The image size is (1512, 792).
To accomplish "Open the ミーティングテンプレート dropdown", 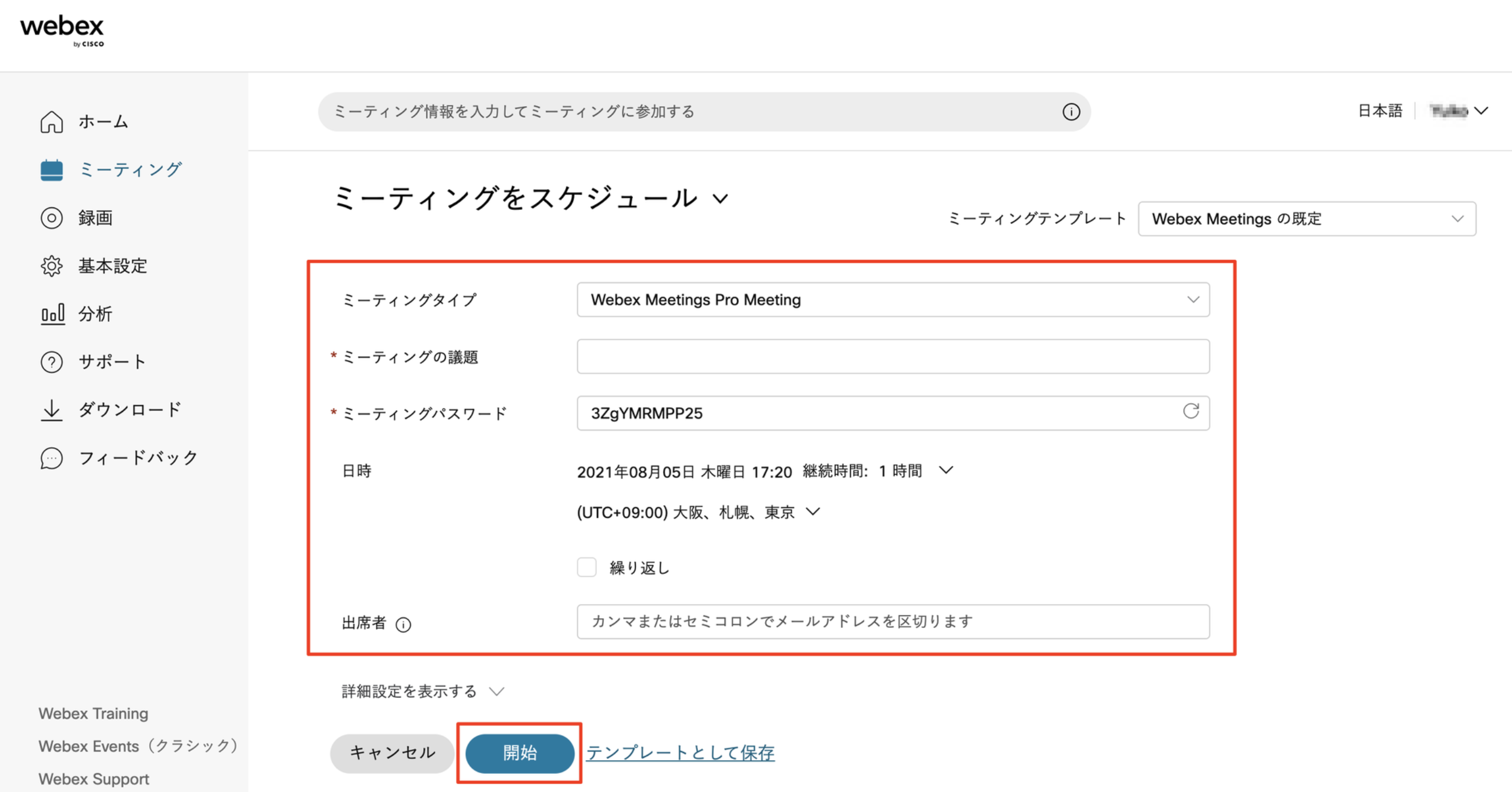I will 1307,219.
